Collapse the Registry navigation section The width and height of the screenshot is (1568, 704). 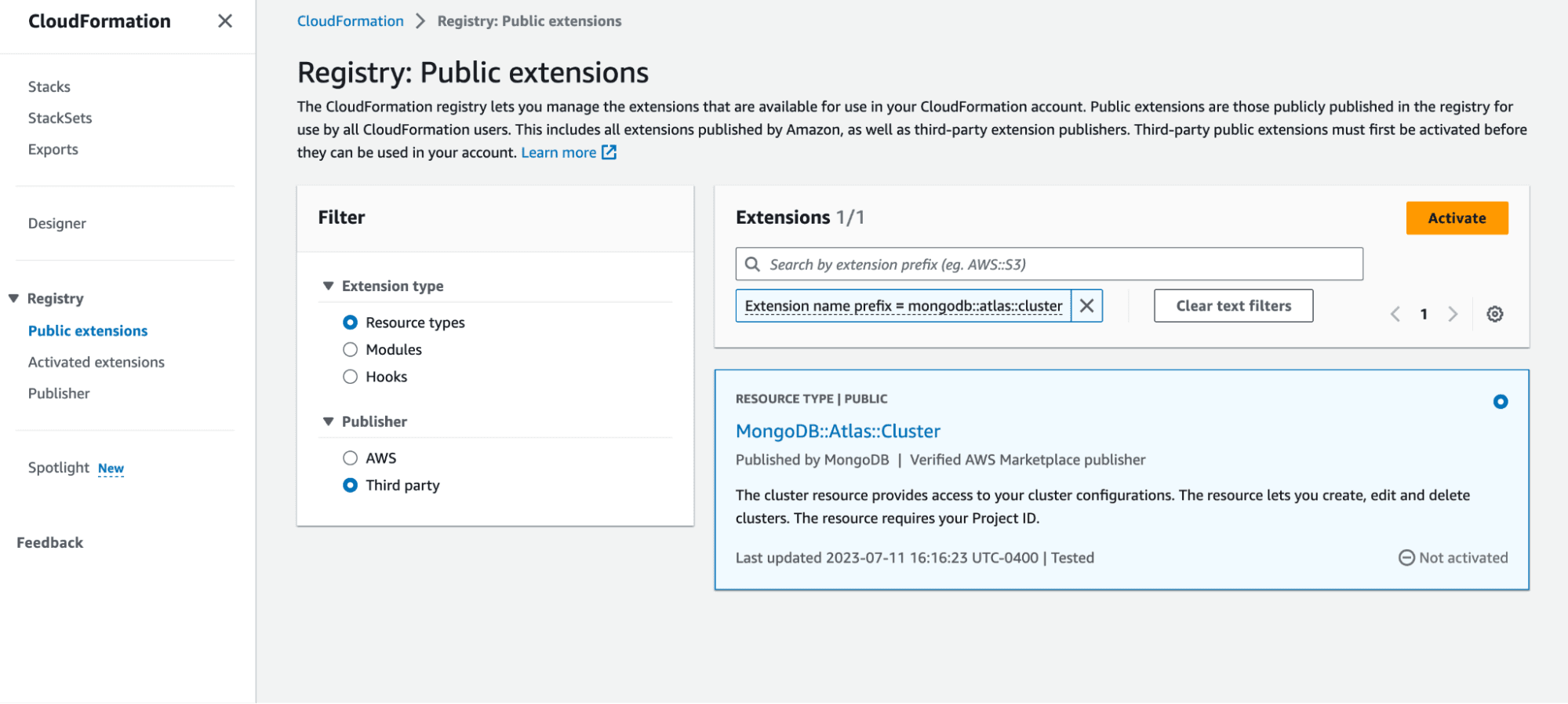pyautogui.click(x=13, y=299)
